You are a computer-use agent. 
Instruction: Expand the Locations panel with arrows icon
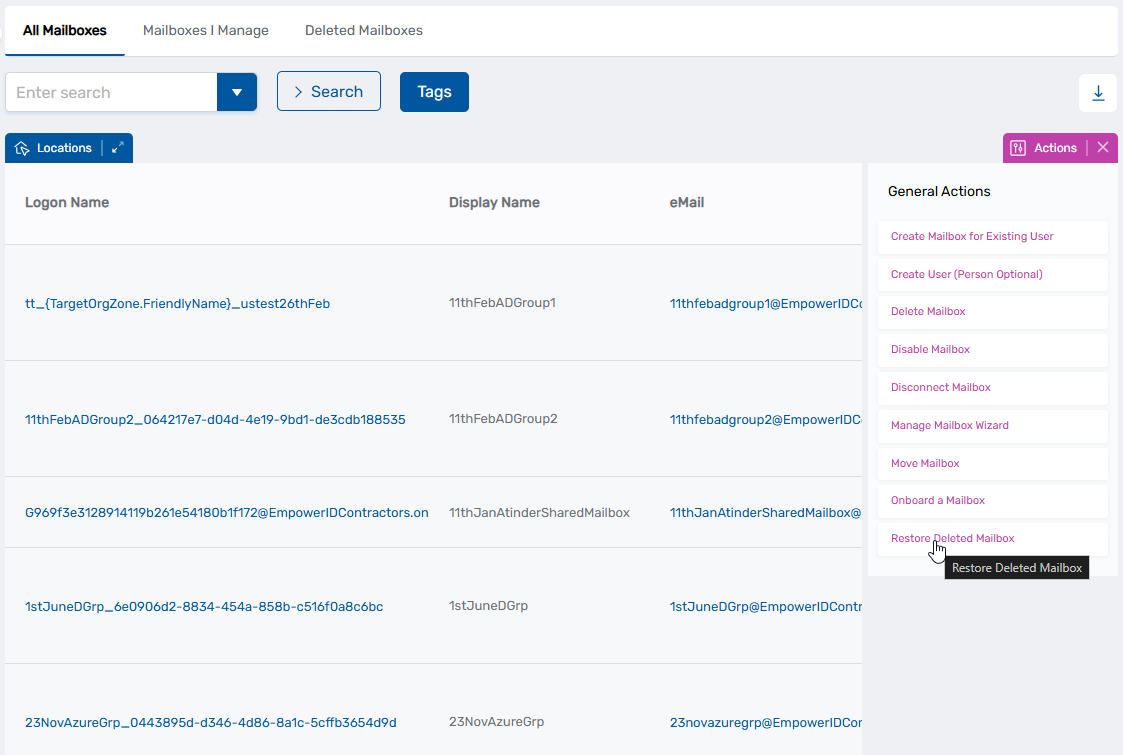118,148
